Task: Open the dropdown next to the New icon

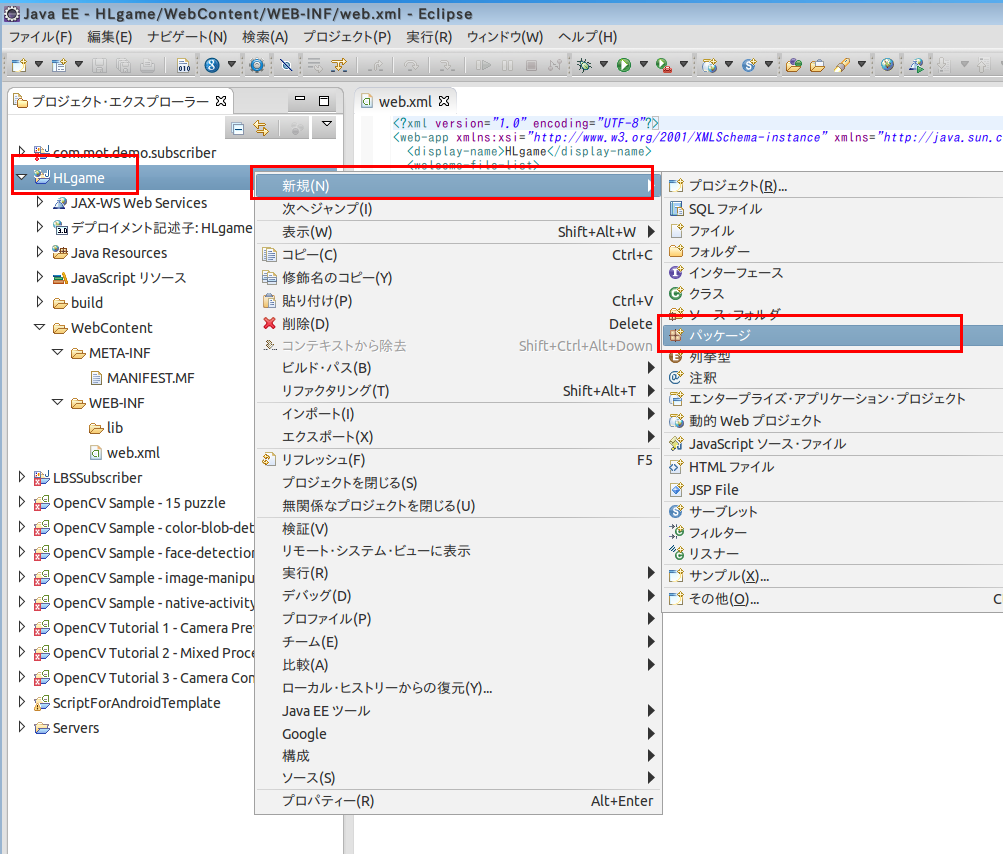Action: [39, 65]
